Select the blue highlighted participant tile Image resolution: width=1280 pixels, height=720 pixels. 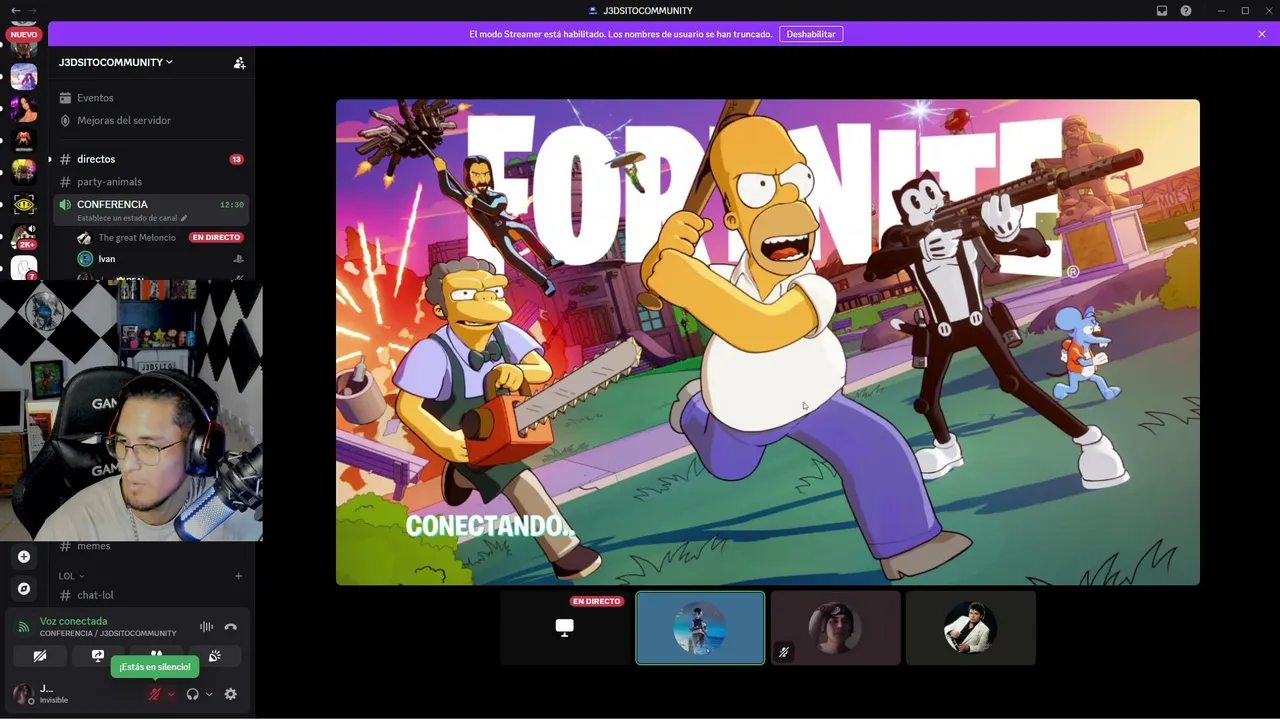[x=700, y=628]
